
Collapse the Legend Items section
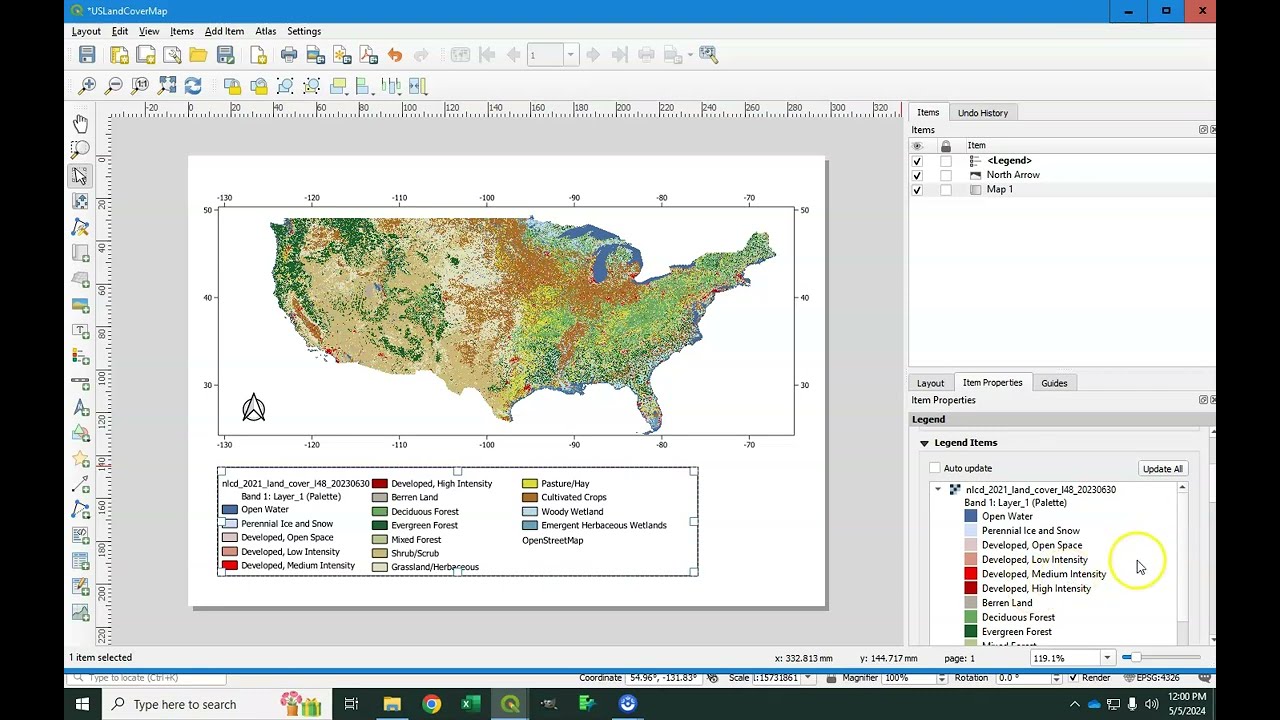pyautogui.click(x=924, y=443)
